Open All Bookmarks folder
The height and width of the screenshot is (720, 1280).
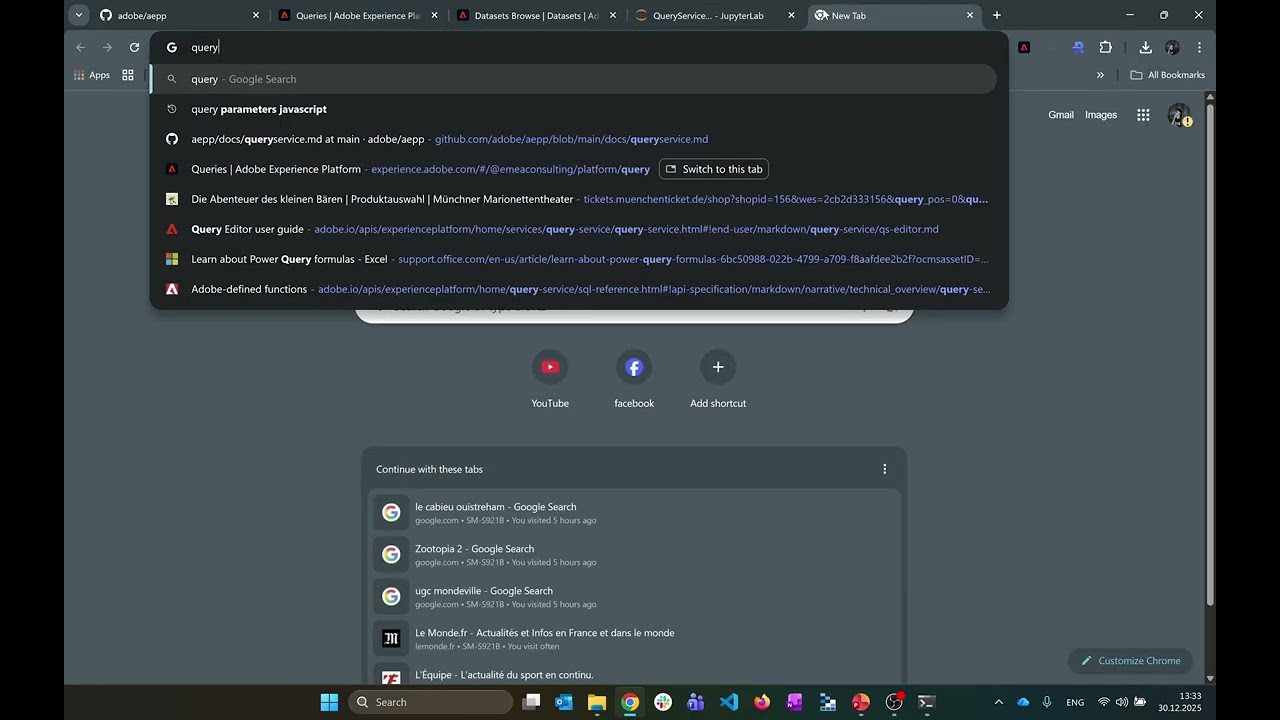tap(1167, 75)
